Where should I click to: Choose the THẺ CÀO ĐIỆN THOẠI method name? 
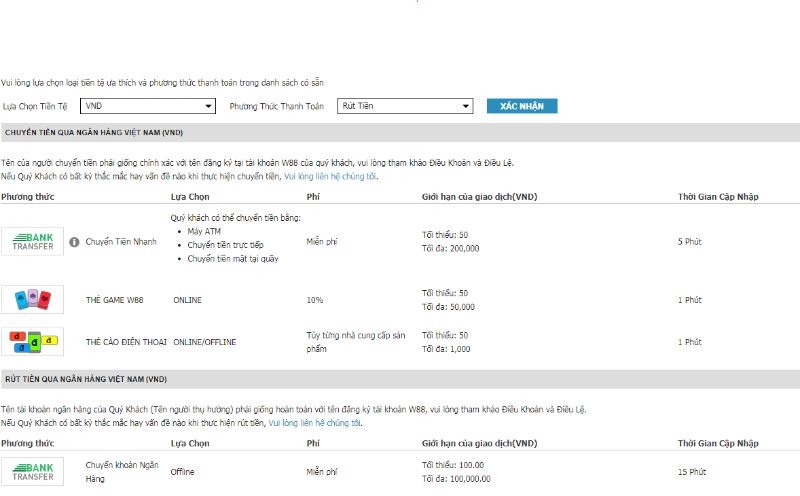(x=126, y=342)
